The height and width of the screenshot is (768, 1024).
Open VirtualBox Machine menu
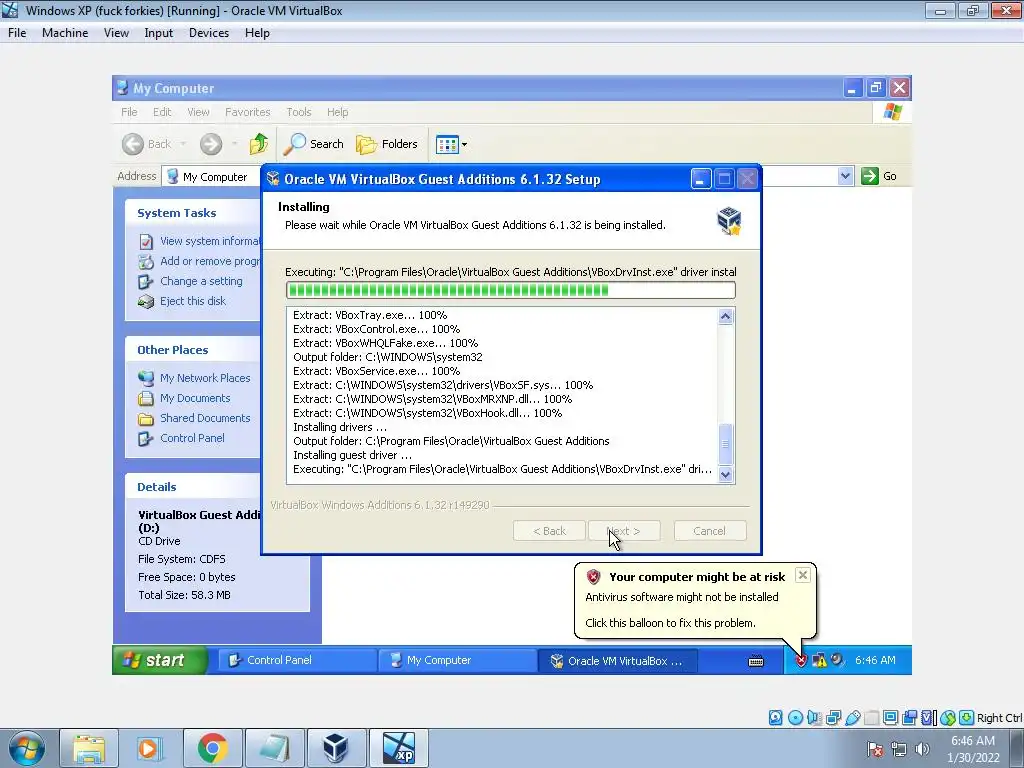pos(65,33)
